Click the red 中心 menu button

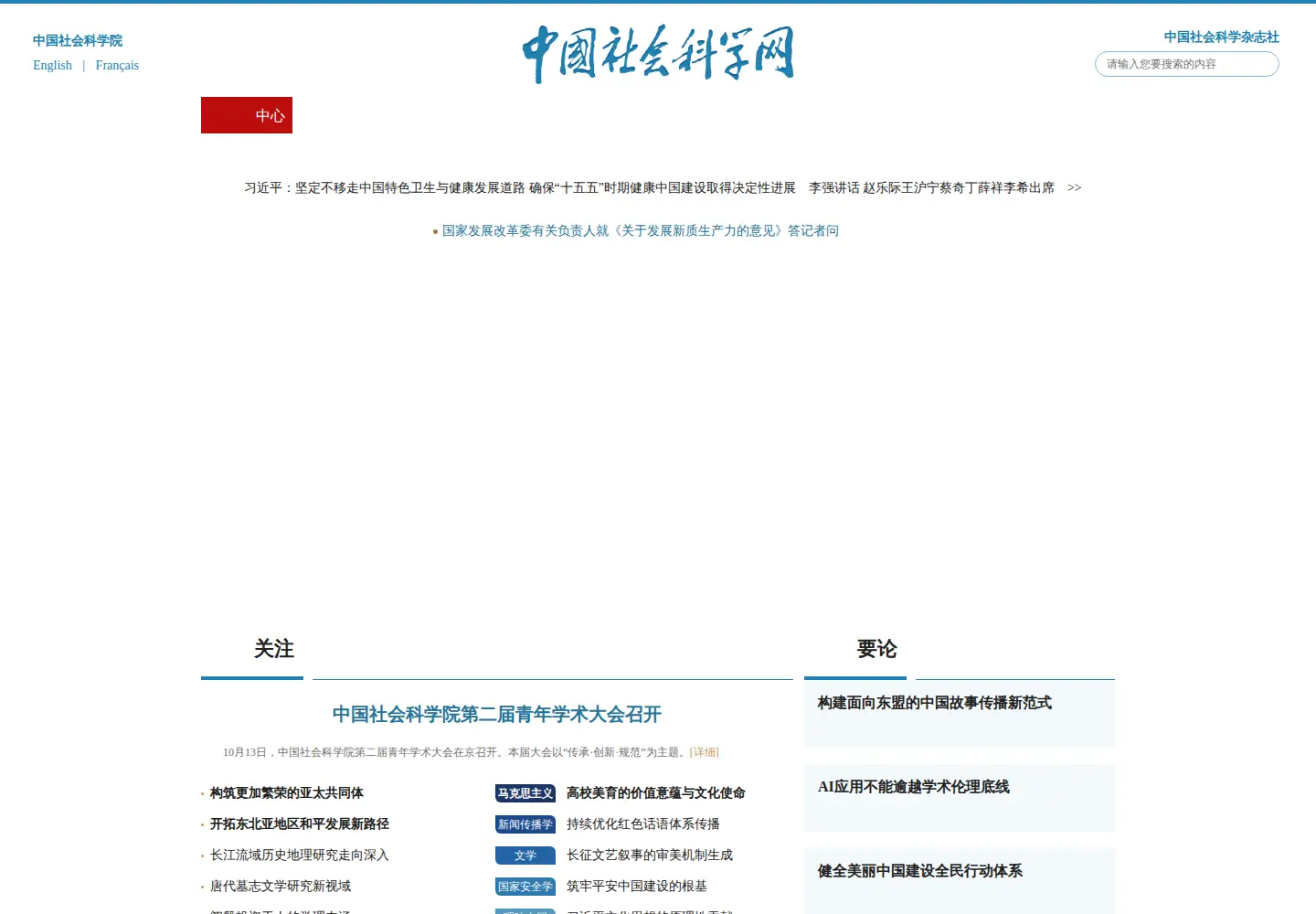pos(247,115)
